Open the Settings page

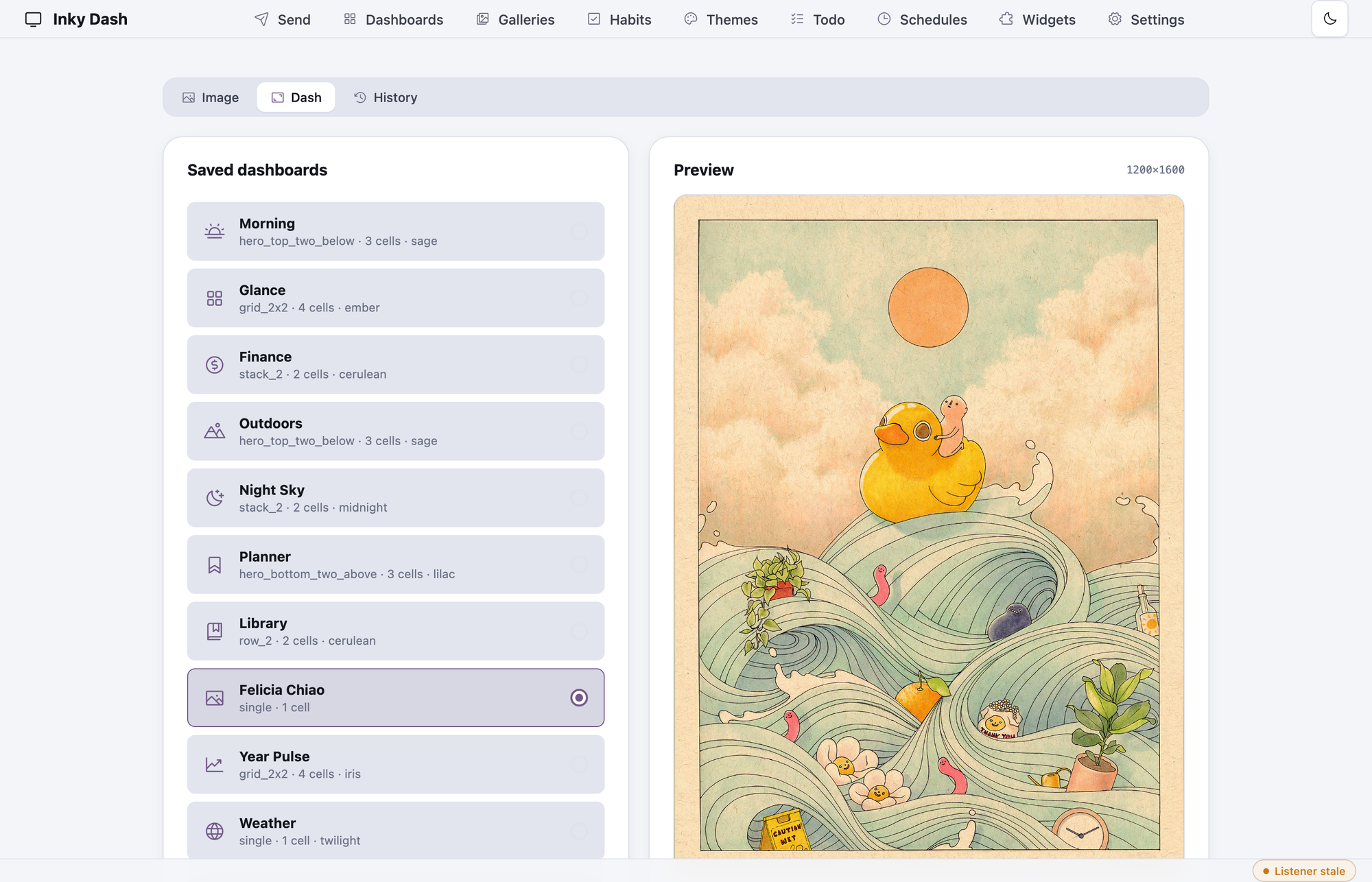click(x=1146, y=19)
